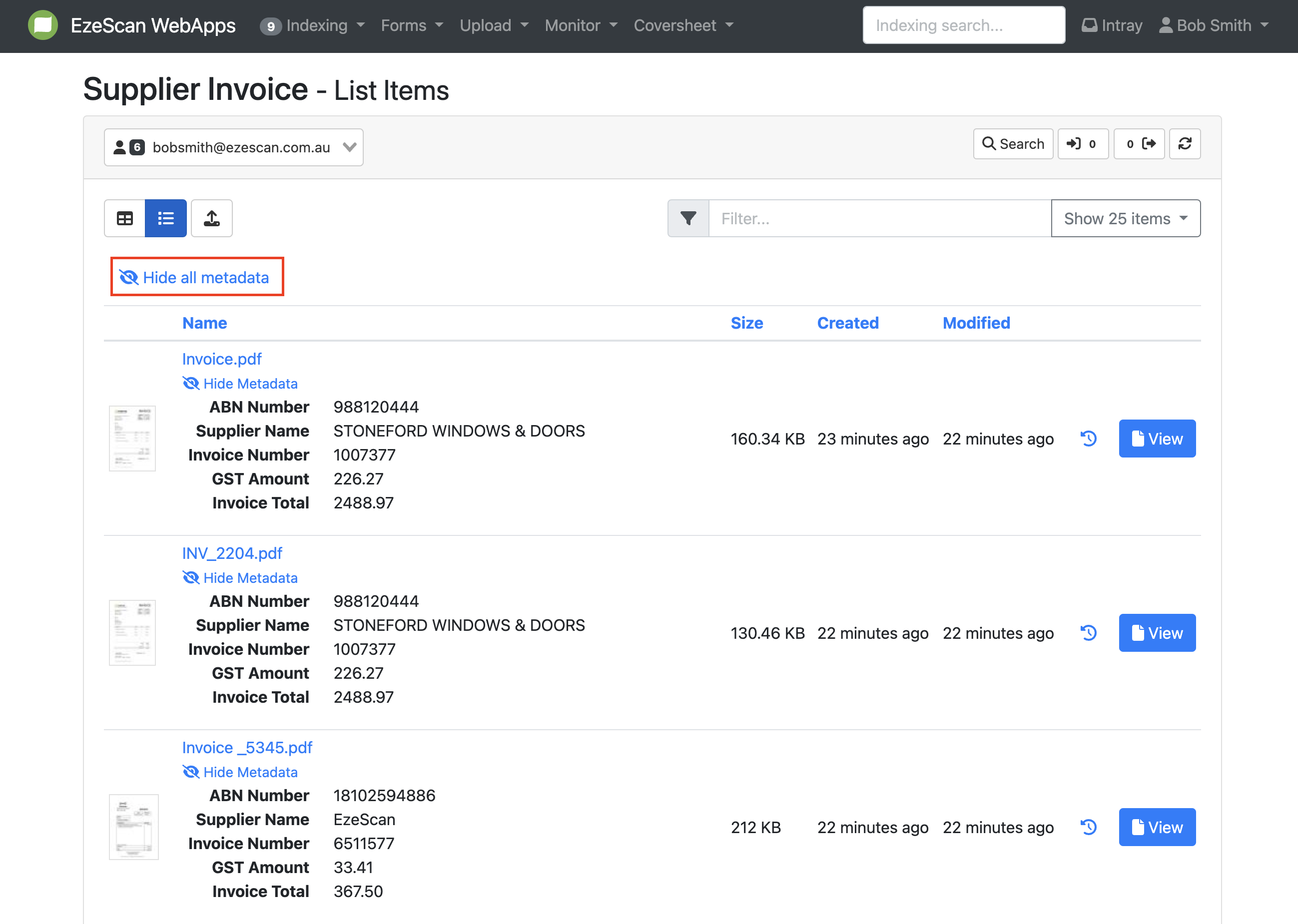
Task: Open the Show 25 items dropdown
Action: (x=1125, y=218)
